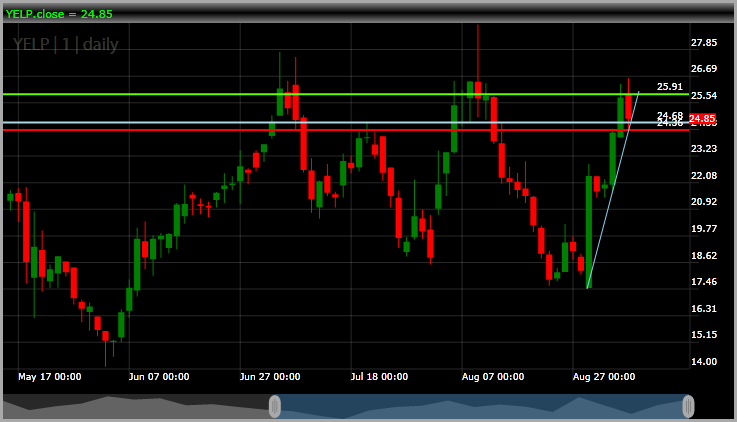The height and width of the screenshot is (422, 737).
Task: Click the Jul 18 00:00 date label
Action: pos(379,377)
